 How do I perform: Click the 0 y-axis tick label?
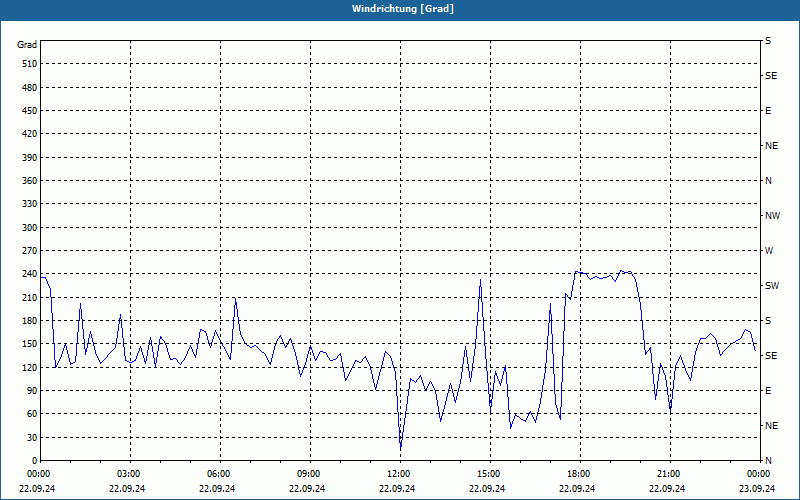pos(35,461)
